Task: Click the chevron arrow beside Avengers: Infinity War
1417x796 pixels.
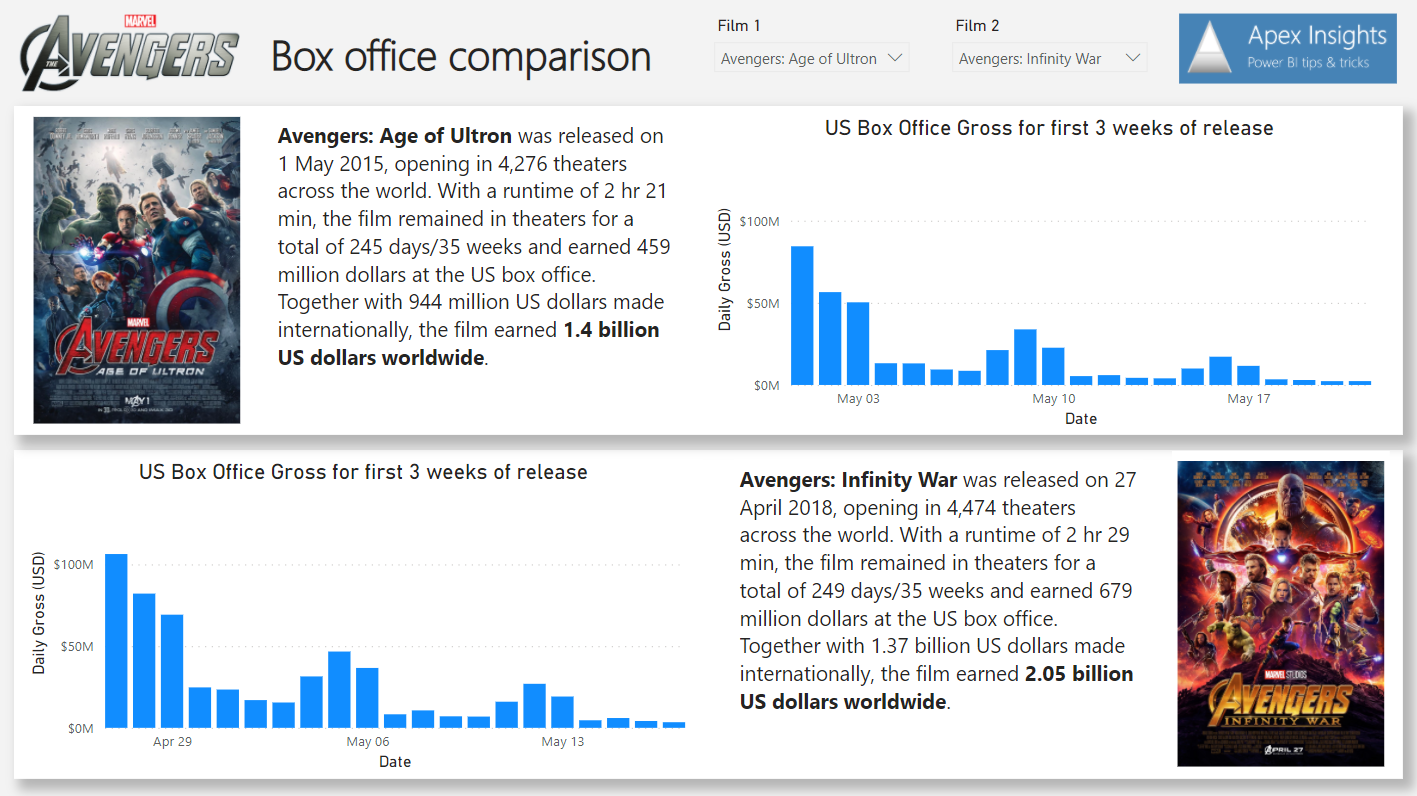Action: coord(1132,58)
